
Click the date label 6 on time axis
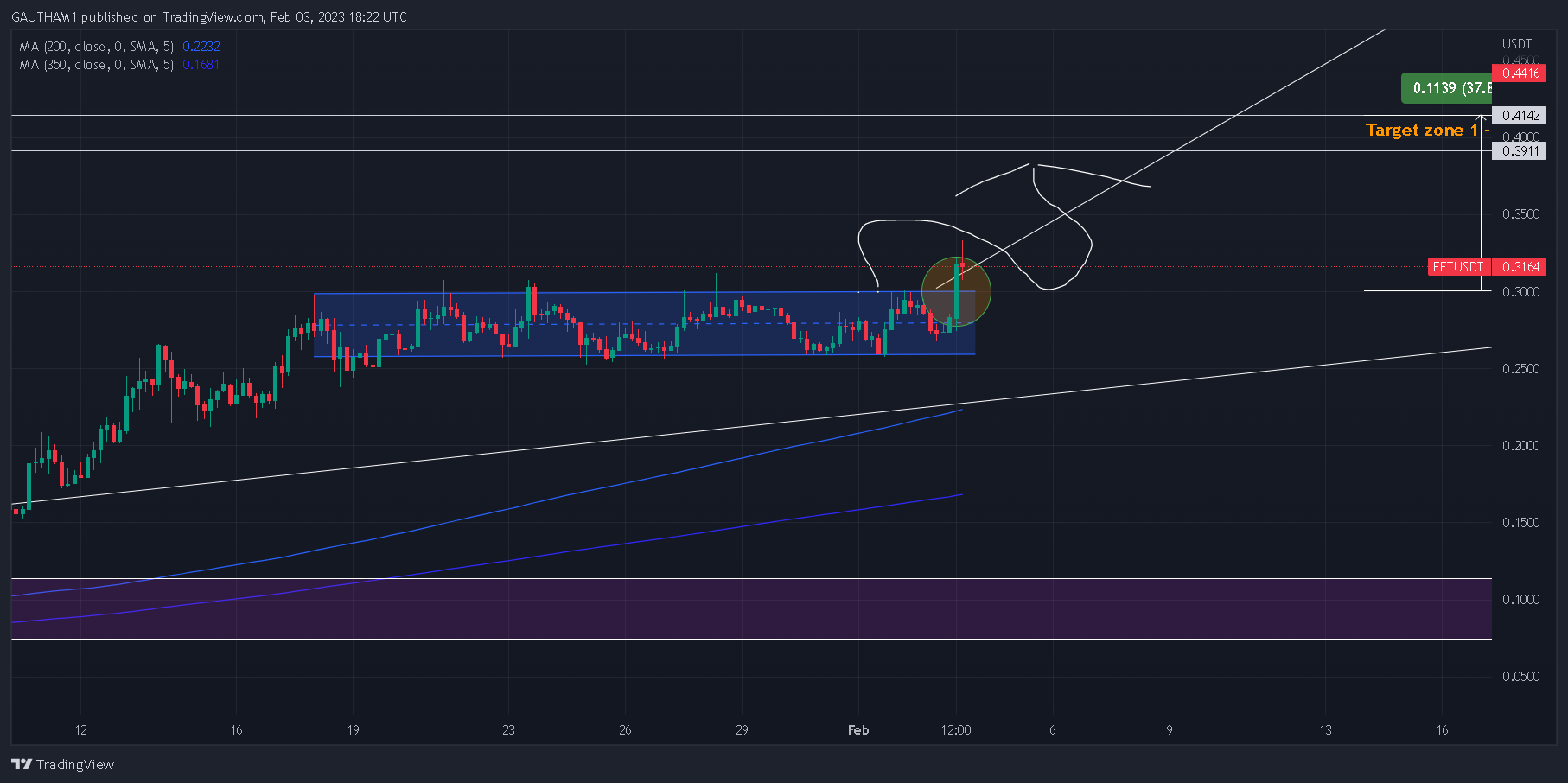1053,730
